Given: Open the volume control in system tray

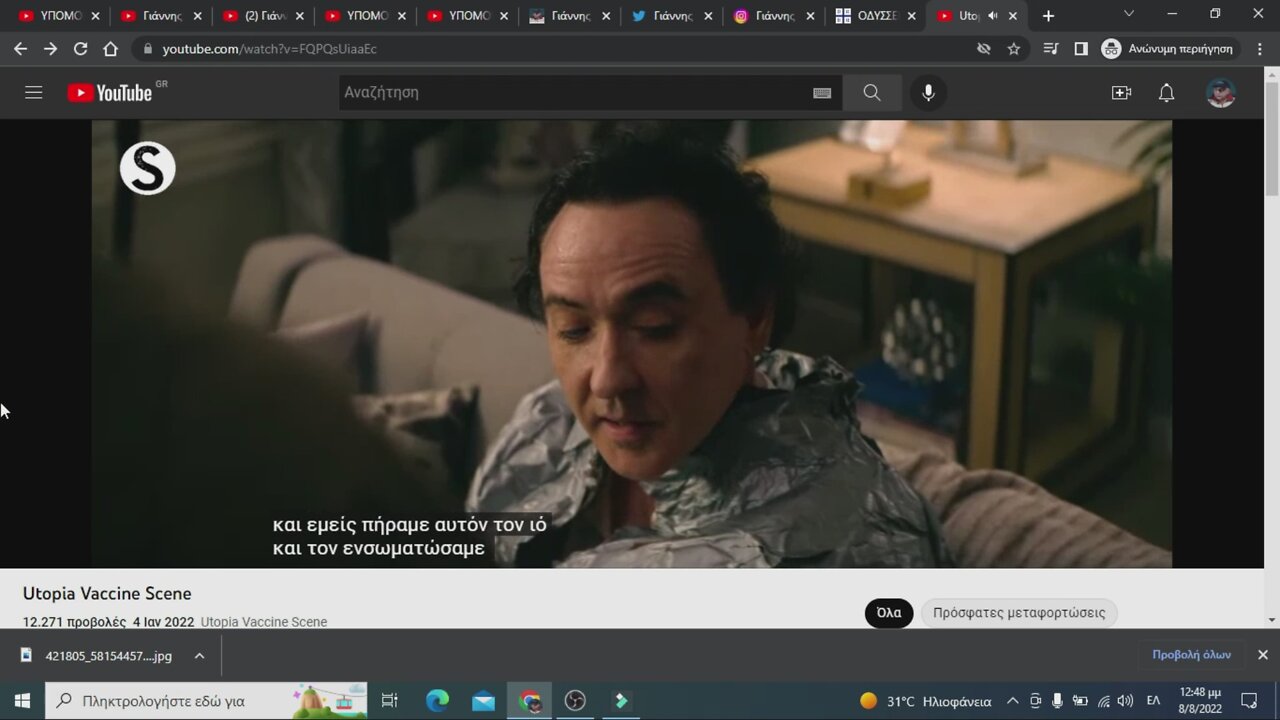Looking at the screenshot, I should click(1126, 701).
